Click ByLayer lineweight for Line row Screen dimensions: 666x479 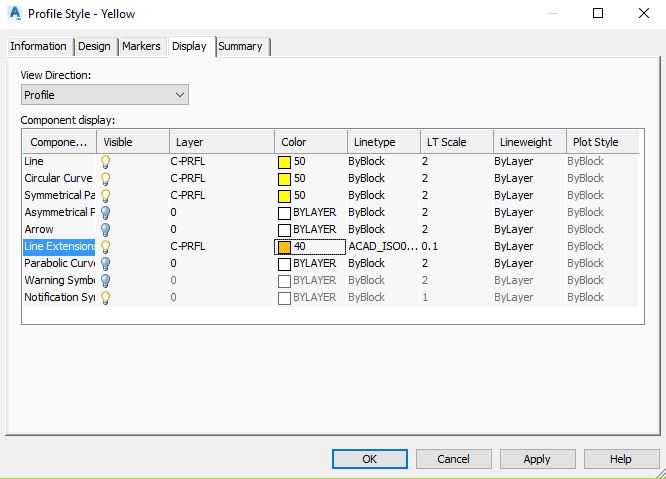[x=514, y=161]
